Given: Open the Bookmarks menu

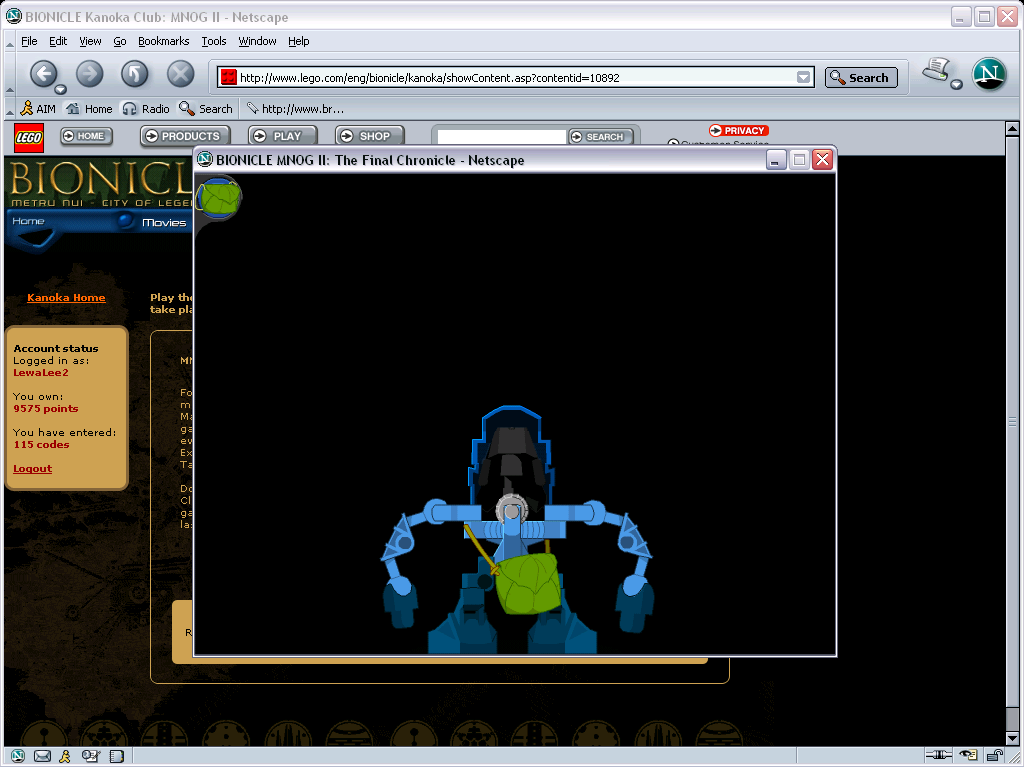Looking at the screenshot, I should click(164, 41).
